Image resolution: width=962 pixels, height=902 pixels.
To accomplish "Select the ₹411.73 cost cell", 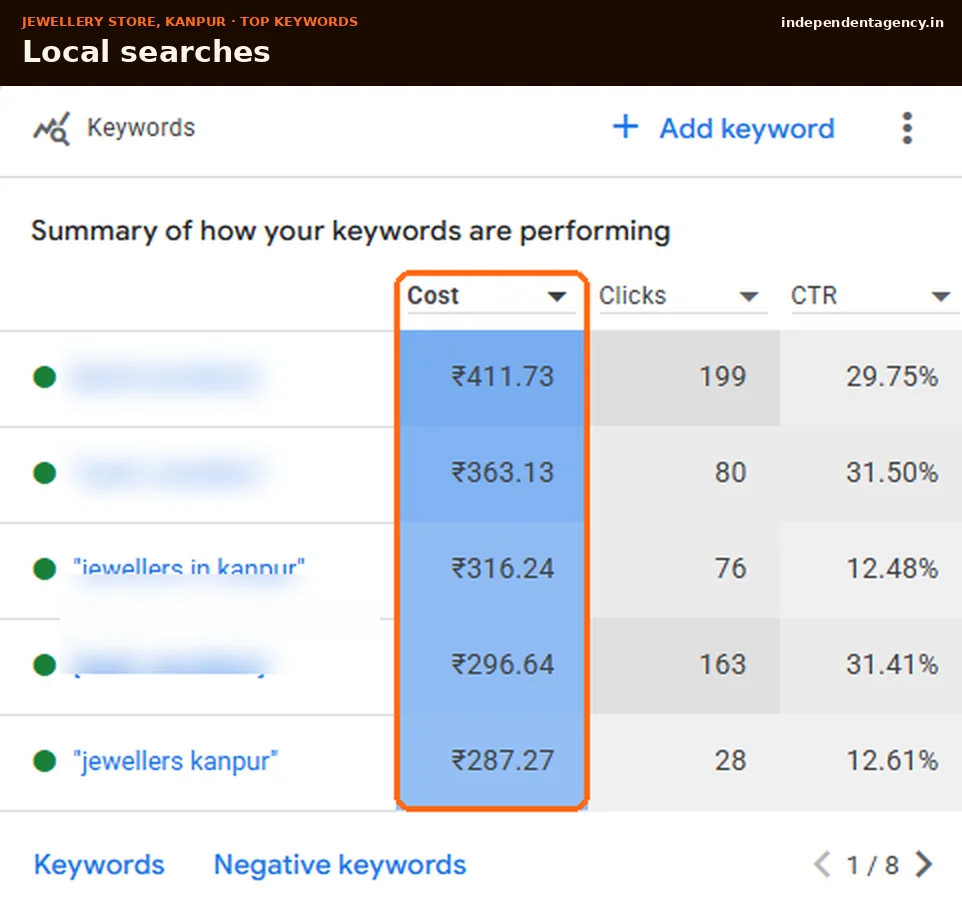I will tap(491, 377).
